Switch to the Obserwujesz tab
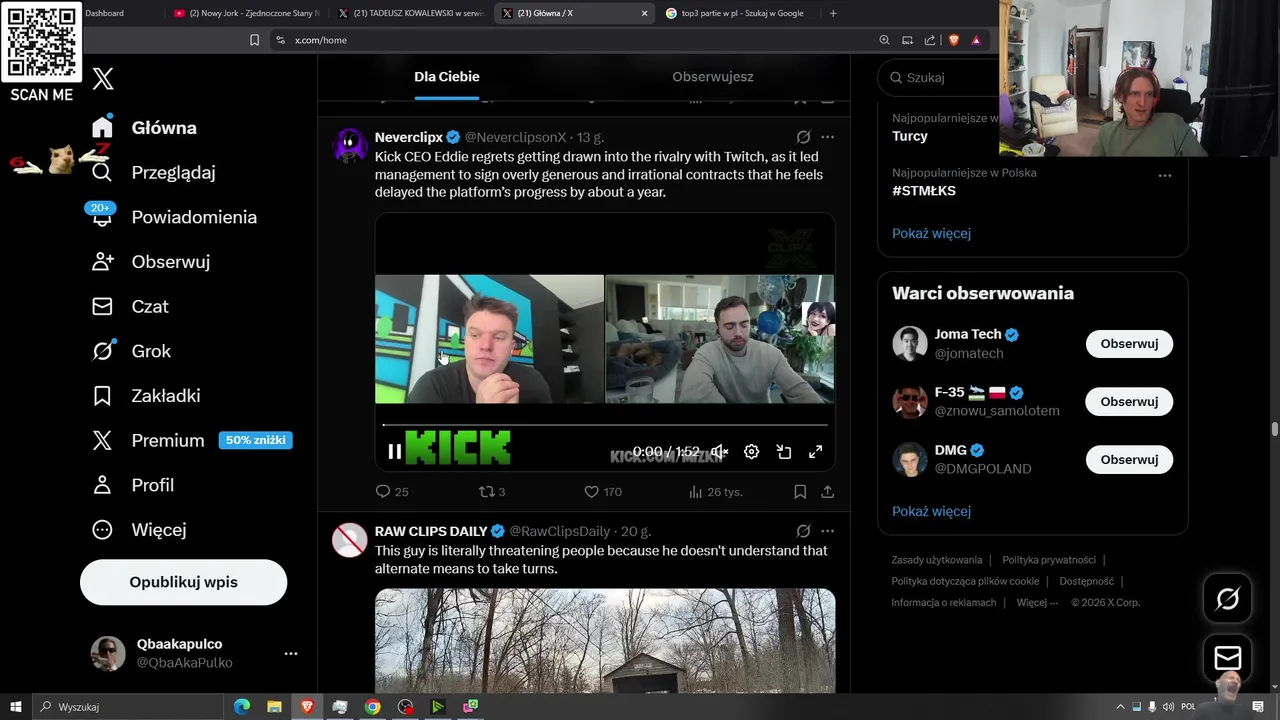Viewport: 1280px width, 720px height. coord(713,77)
